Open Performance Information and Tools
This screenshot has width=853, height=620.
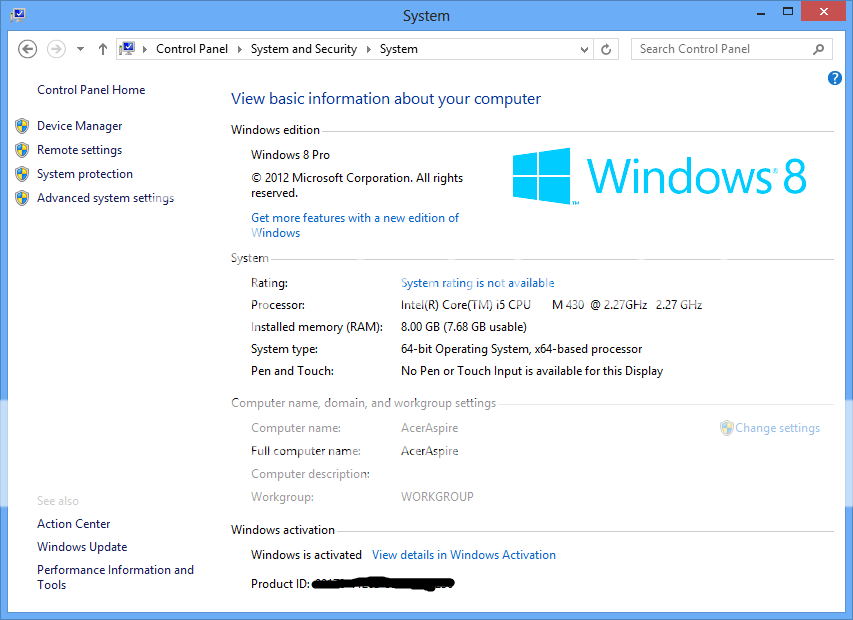point(115,577)
